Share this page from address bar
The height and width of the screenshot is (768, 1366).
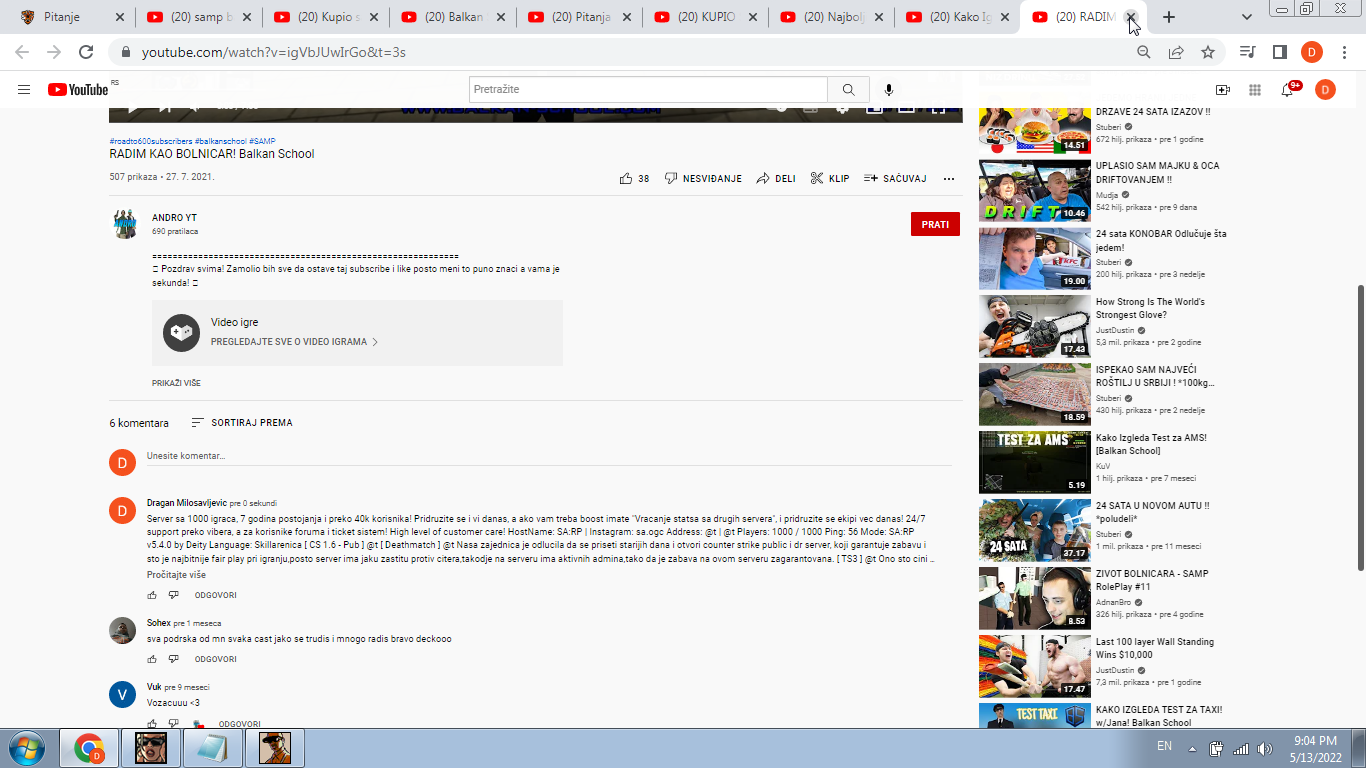(1176, 52)
